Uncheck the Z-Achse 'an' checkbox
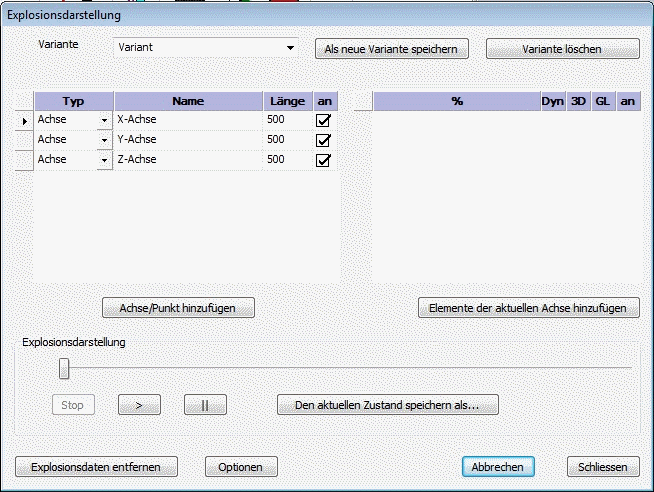 click(x=323, y=161)
